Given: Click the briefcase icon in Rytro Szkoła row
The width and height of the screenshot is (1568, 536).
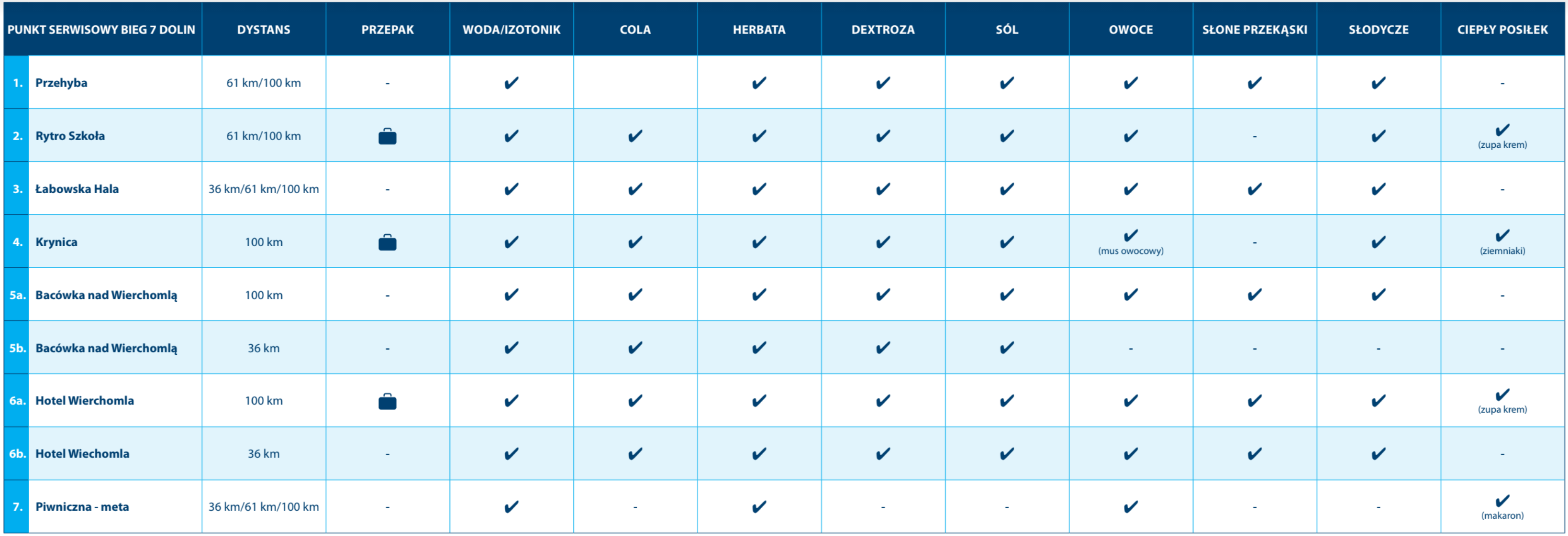Looking at the screenshot, I should (387, 136).
